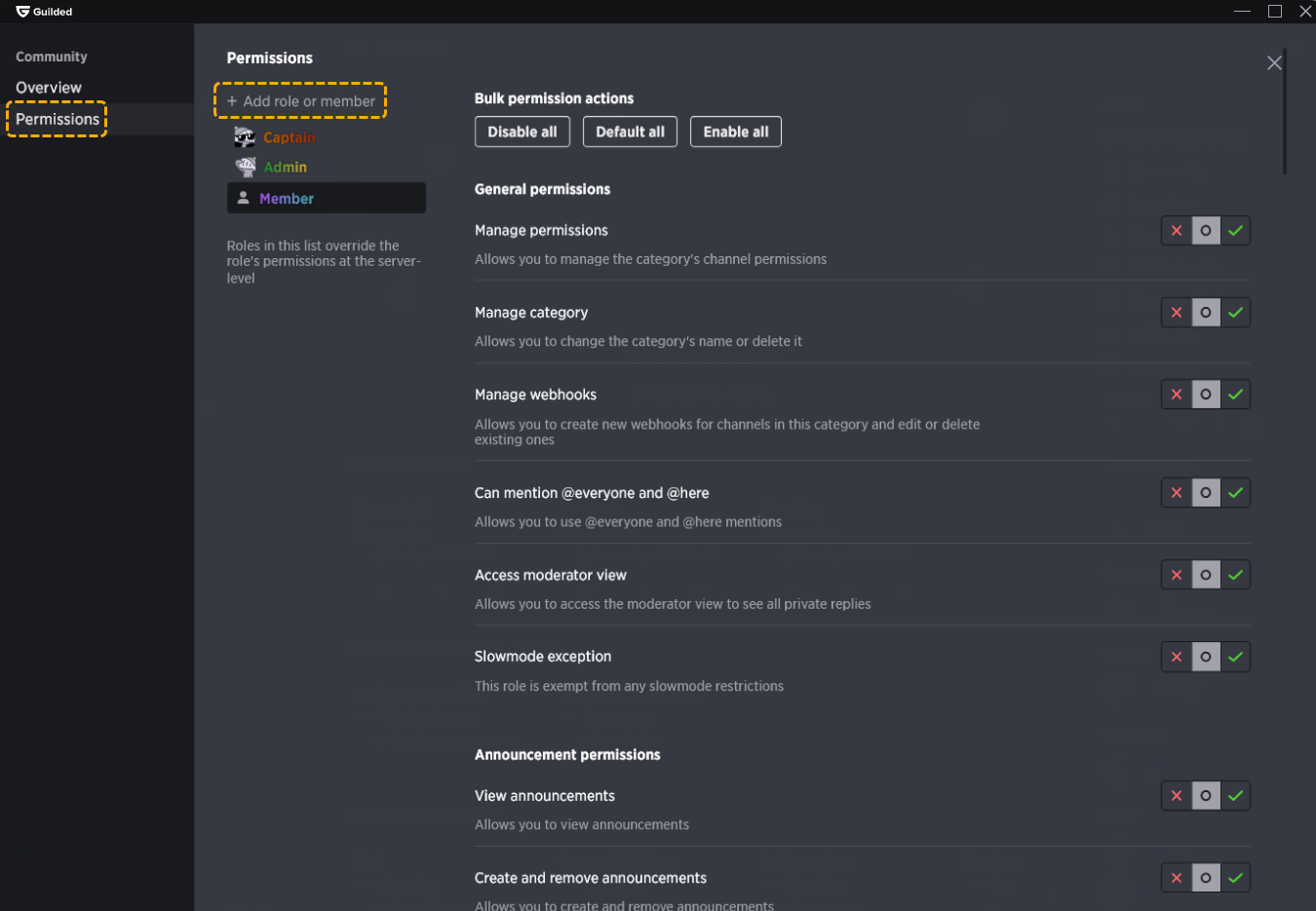The image size is (1316, 911).
Task: Click the Guilded logo in title bar
Action: [23, 12]
